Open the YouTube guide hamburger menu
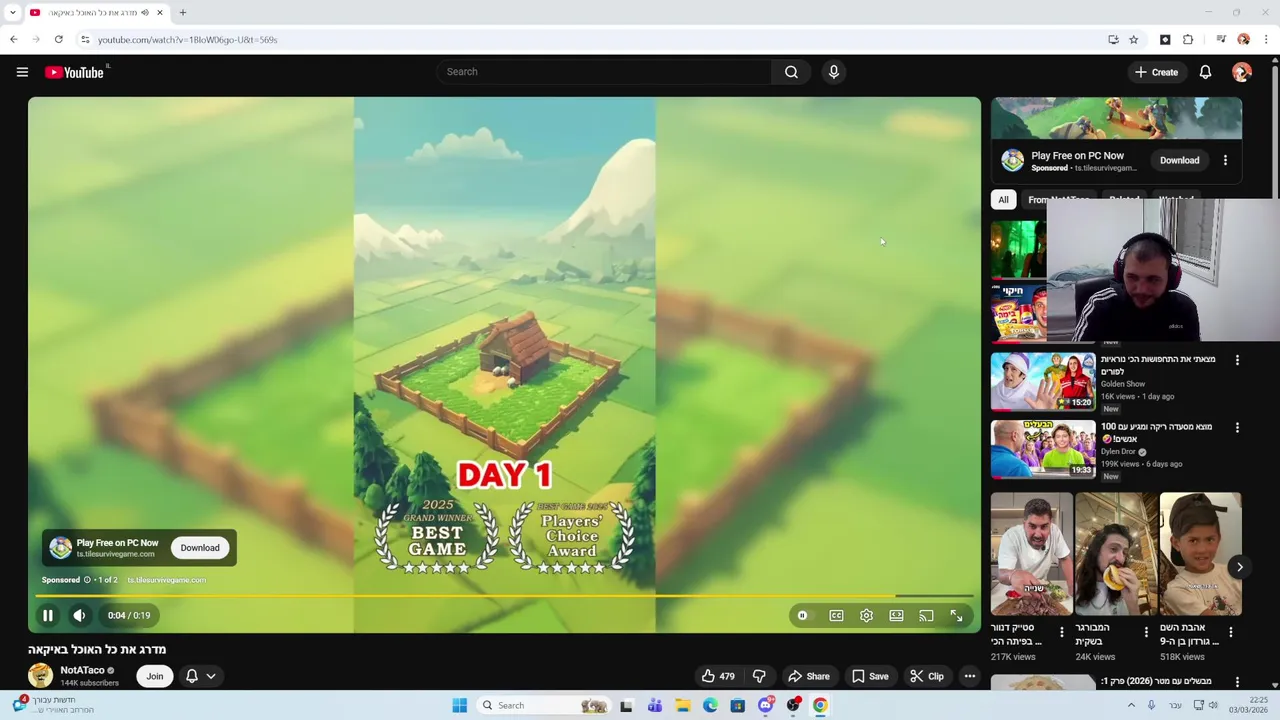The width and height of the screenshot is (1280, 720). pos(22,72)
